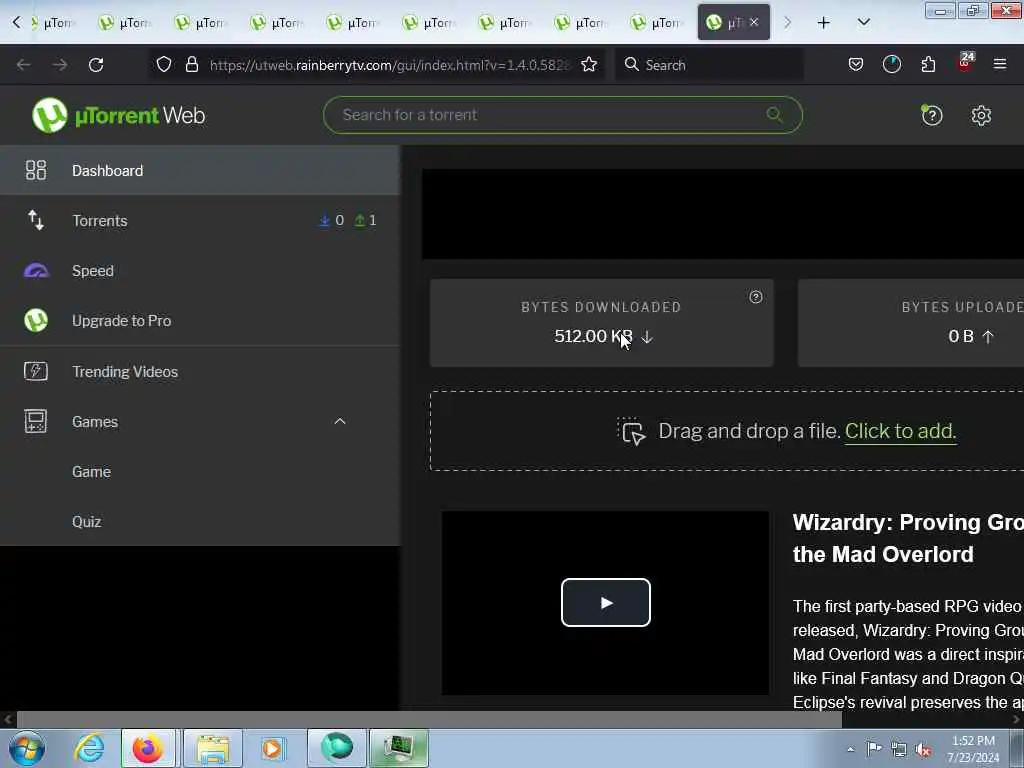Reload the current page
The width and height of the screenshot is (1024, 768).
(x=96, y=65)
